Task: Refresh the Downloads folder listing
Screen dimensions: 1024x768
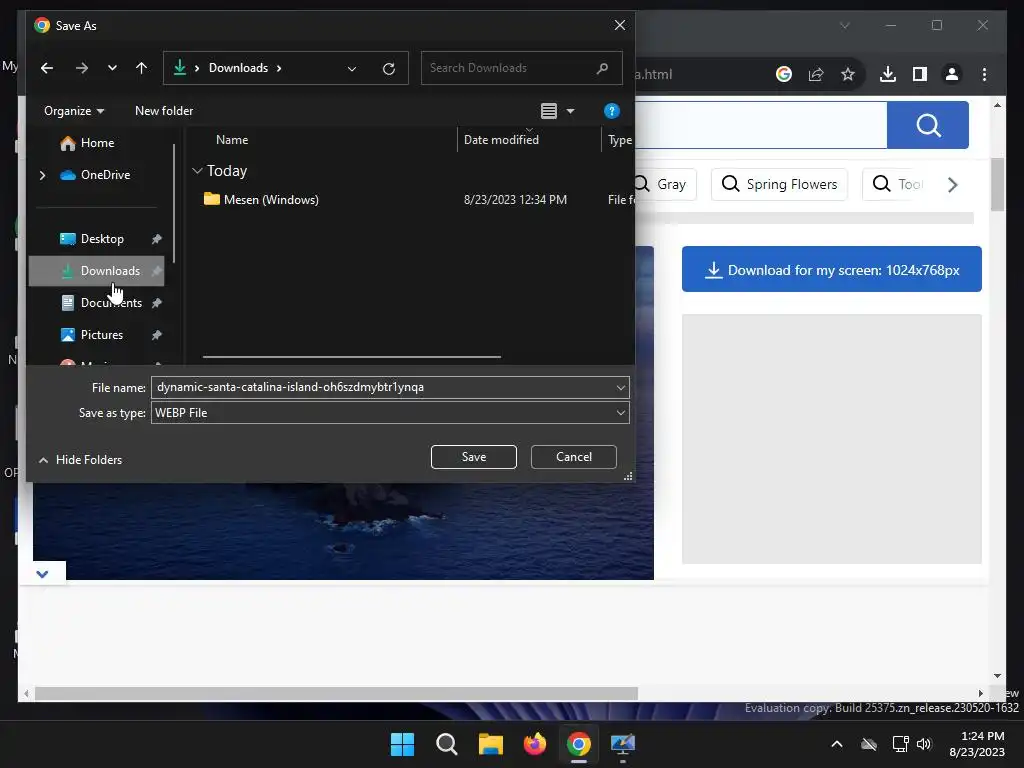Action: (x=389, y=69)
